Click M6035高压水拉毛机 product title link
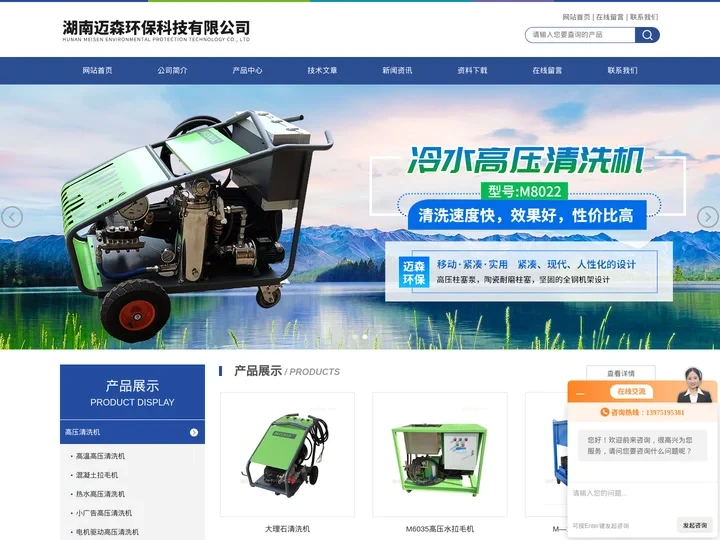The image size is (720, 540). click(x=440, y=529)
